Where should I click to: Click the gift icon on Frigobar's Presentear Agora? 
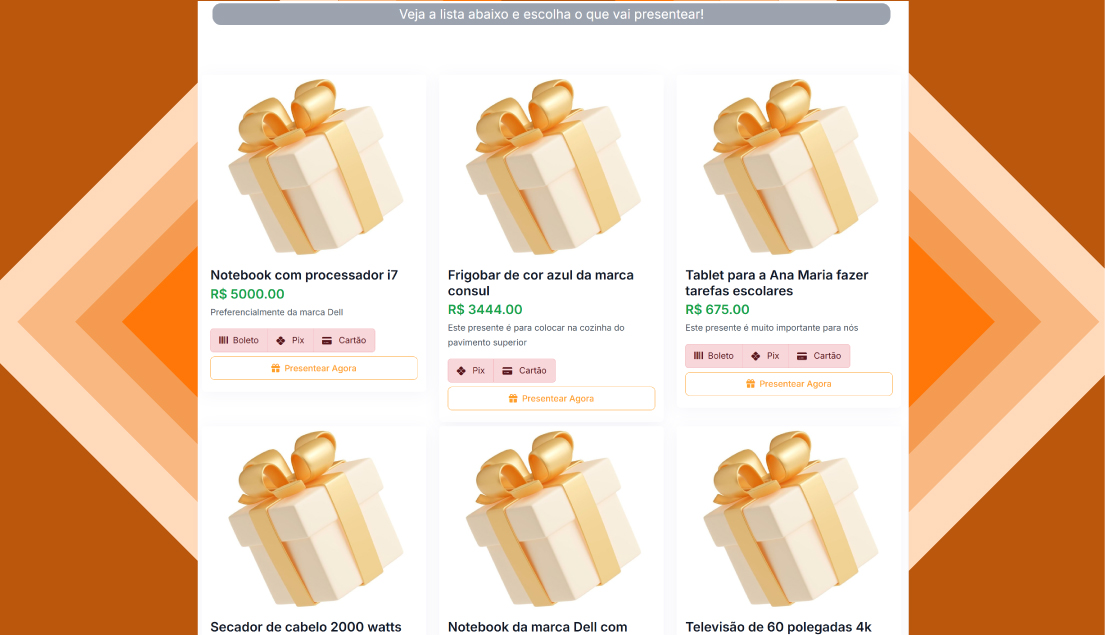(513, 399)
